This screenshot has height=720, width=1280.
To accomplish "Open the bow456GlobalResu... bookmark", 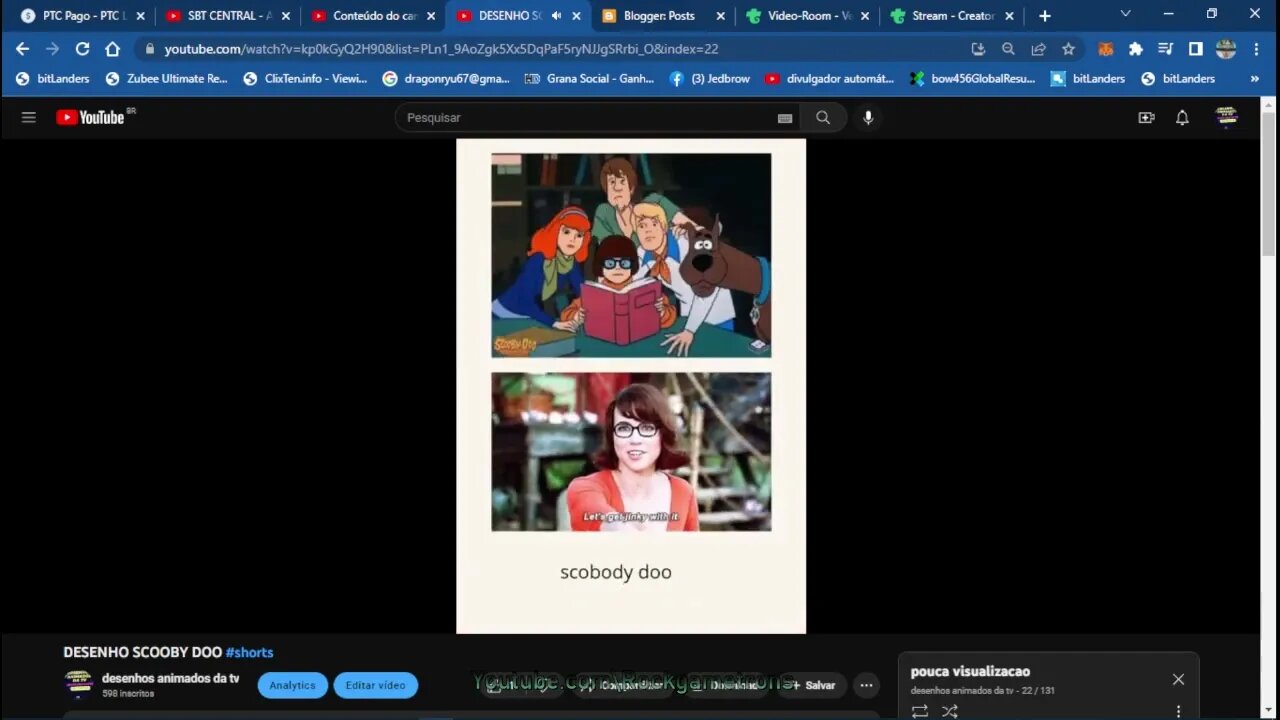I will (x=972, y=78).
